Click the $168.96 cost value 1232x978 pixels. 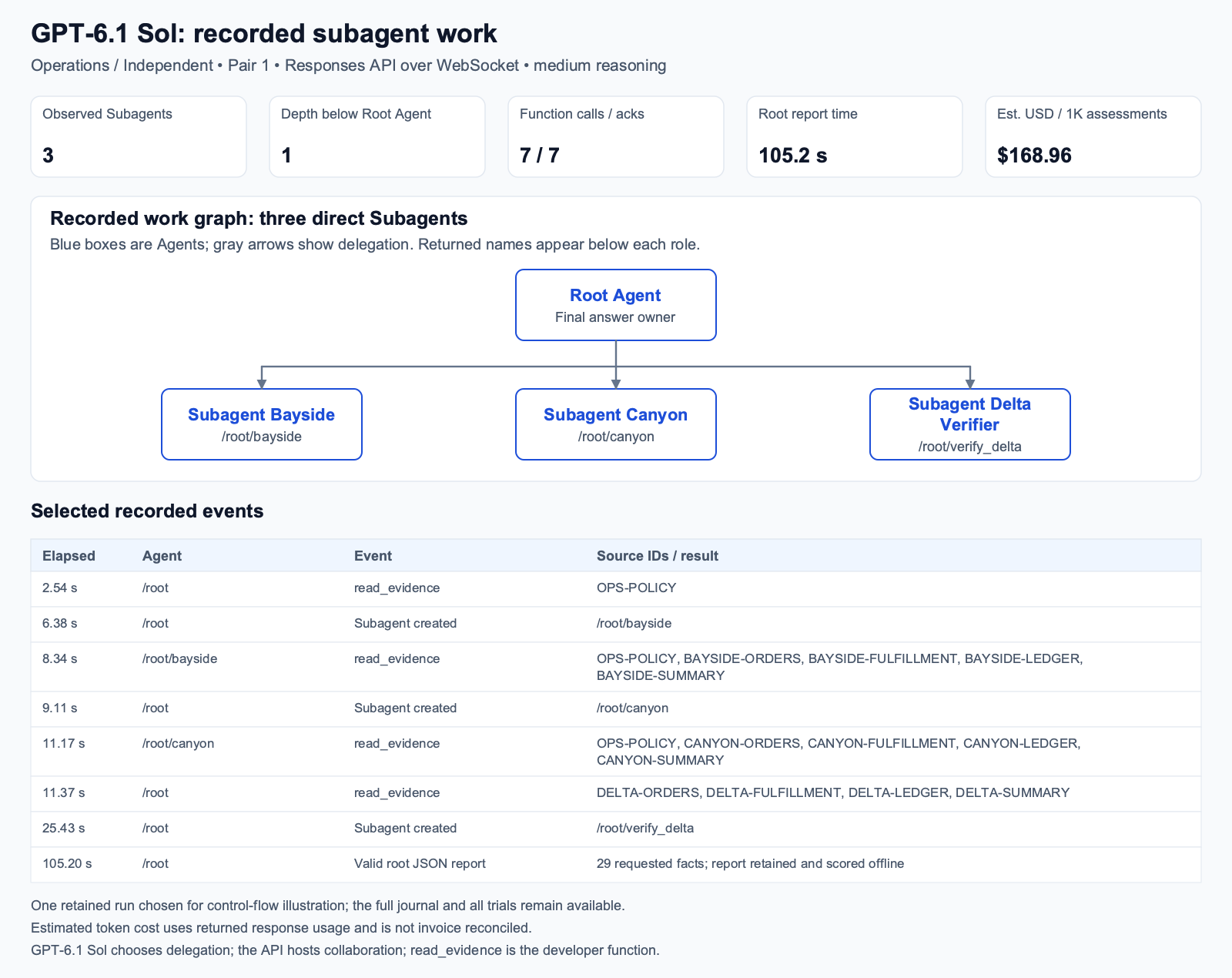(x=1034, y=156)
